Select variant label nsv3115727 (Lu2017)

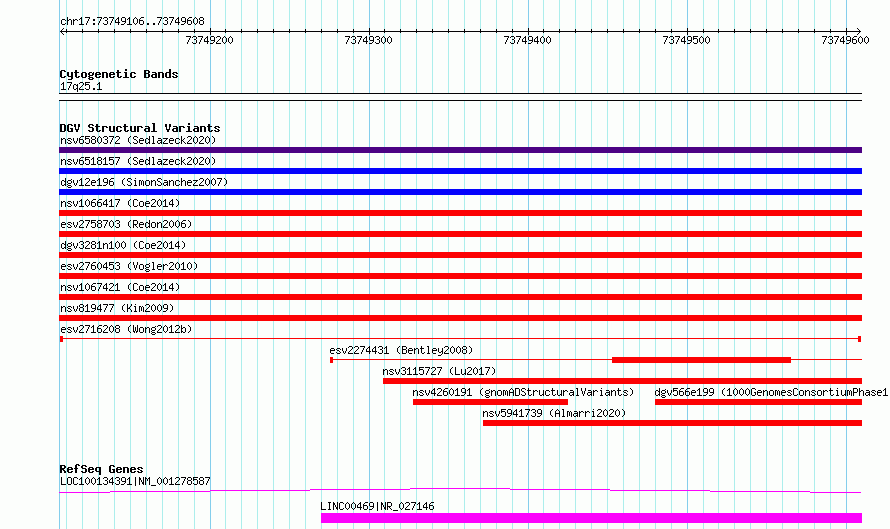(x=439, y=371)
